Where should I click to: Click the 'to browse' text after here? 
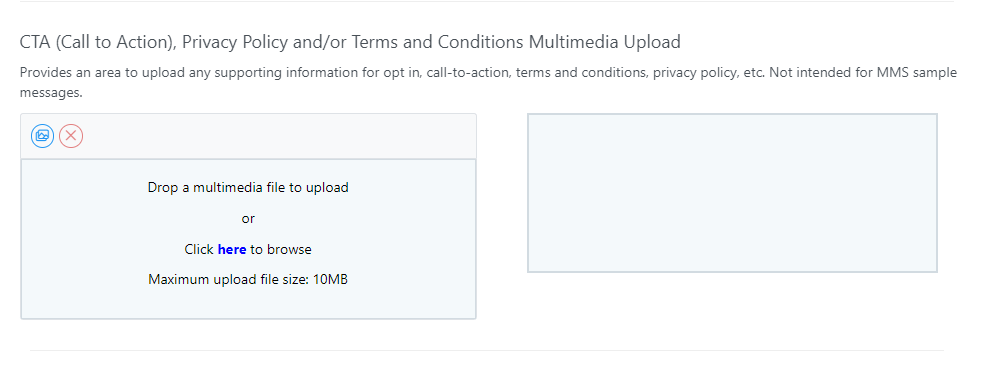point(281,249)
